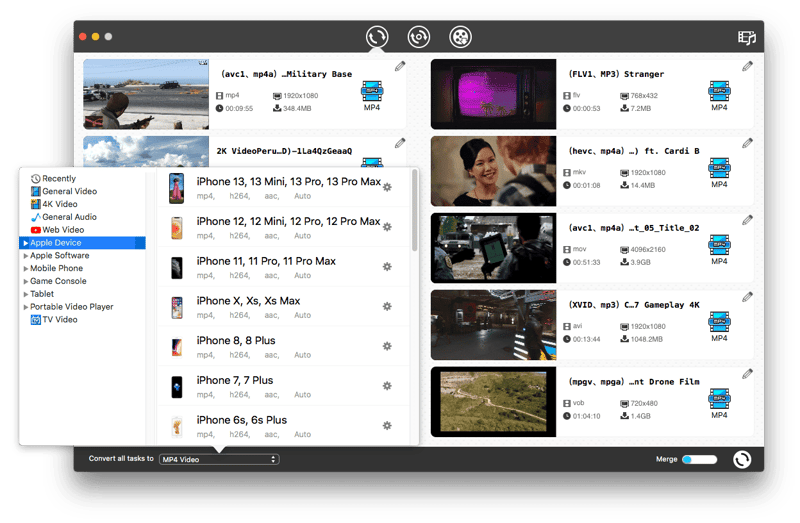
Task: Select the General Video category
Action: point(69,191)
